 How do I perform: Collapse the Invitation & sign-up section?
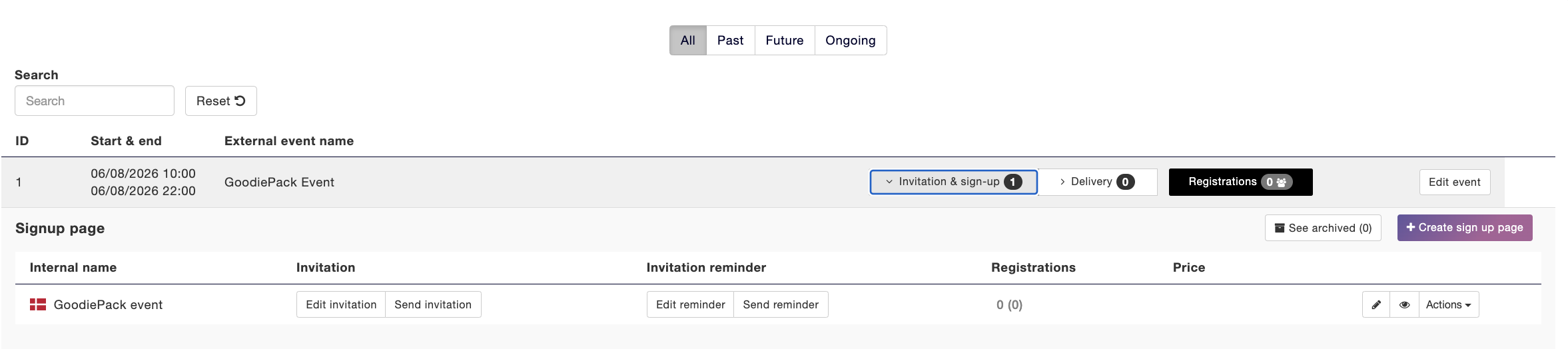(953, 182)
